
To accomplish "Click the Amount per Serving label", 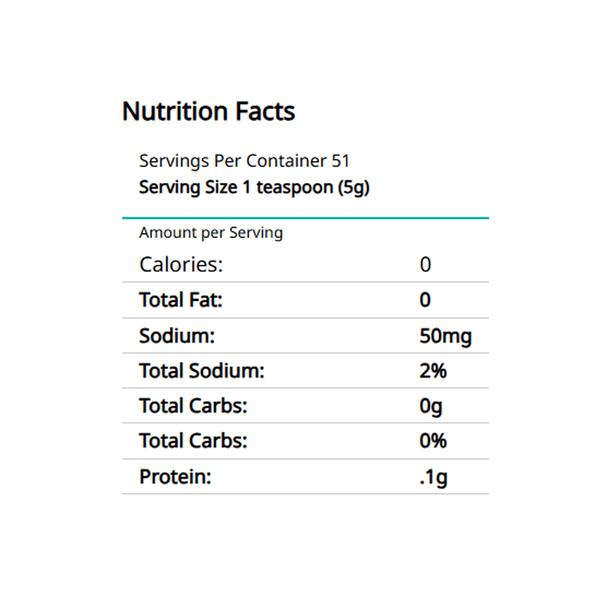I will coord(211,233).
